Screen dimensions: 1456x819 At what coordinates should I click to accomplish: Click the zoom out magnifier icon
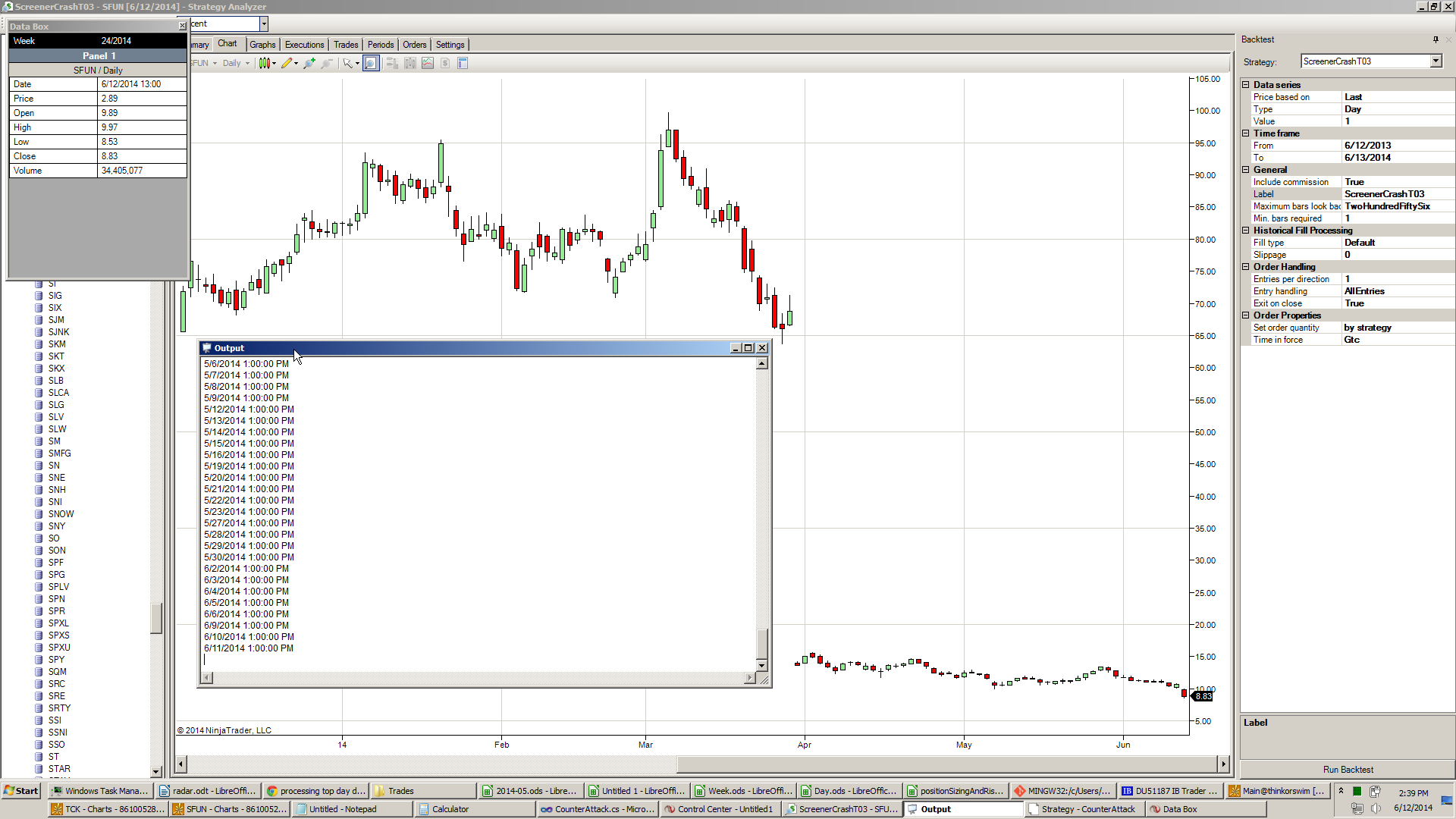pos(327,63)
